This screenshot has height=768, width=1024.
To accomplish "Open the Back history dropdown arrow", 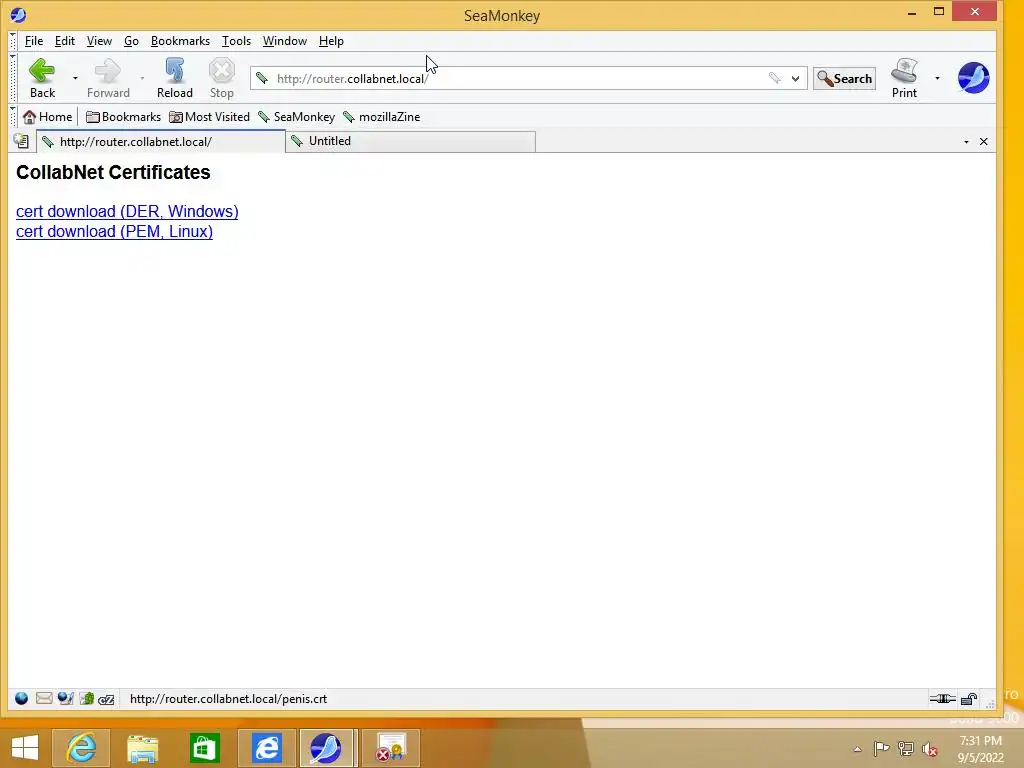I will click(x=75, y=78).
